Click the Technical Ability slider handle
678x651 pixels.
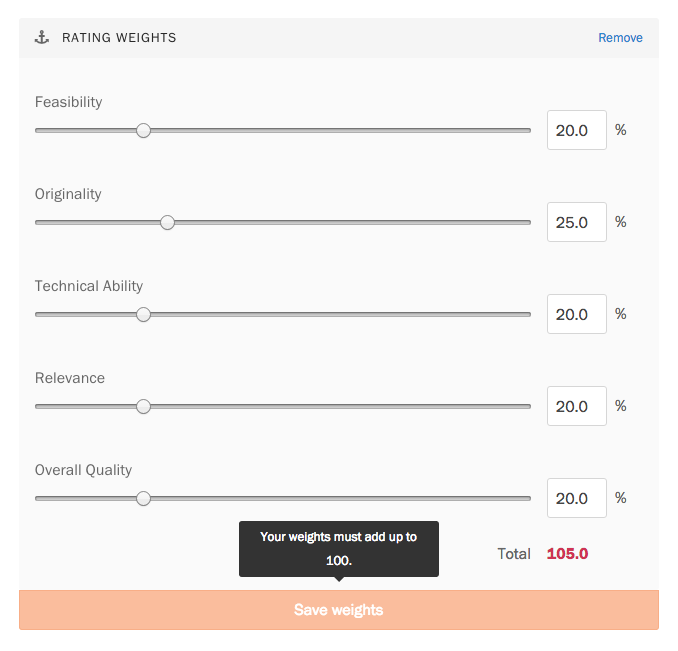(x=144, y=315)
